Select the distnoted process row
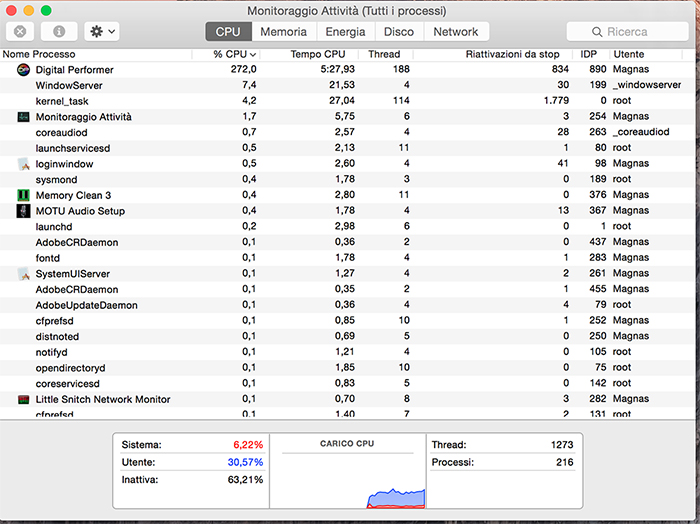 tap(347, 337)
